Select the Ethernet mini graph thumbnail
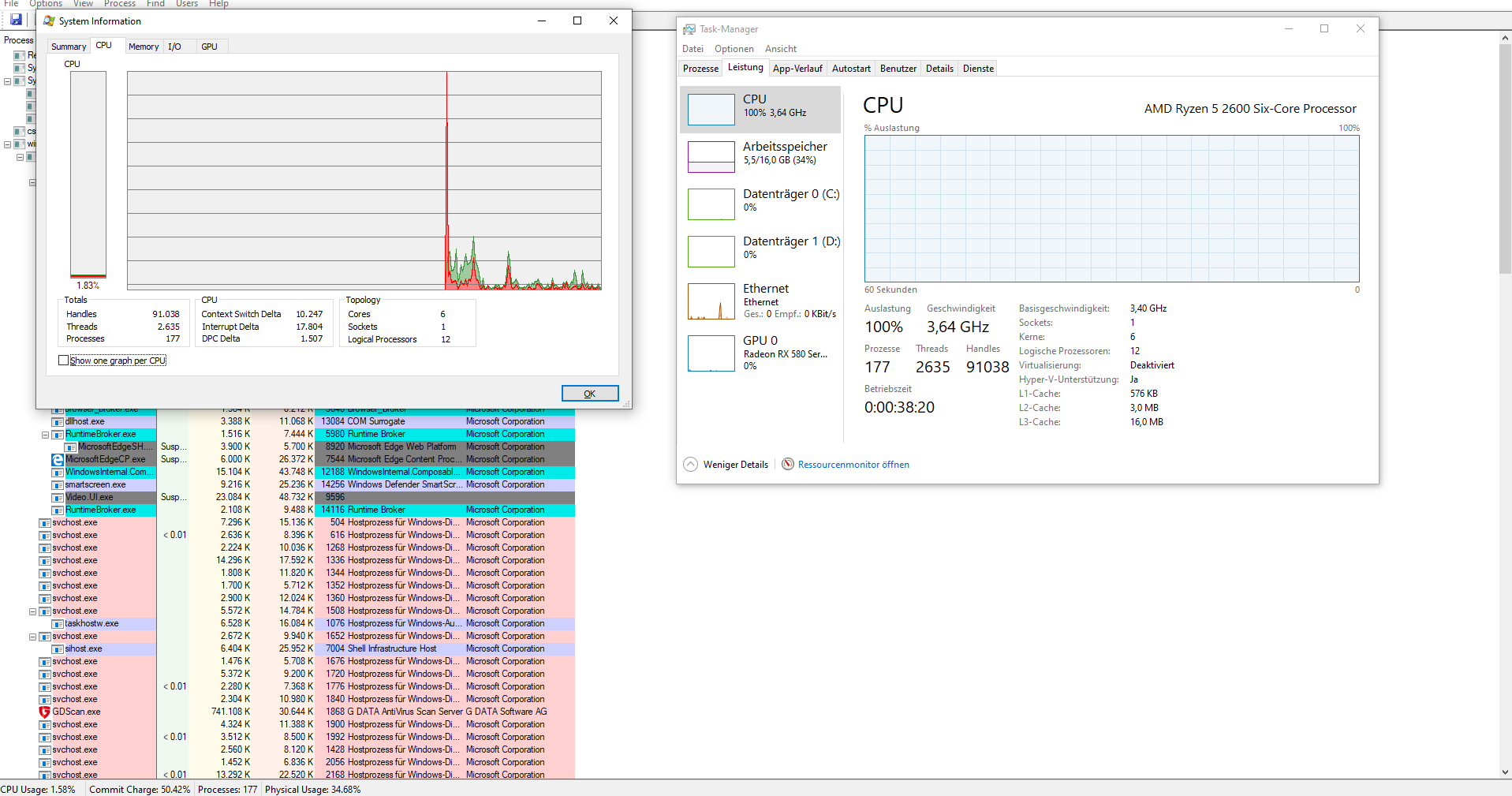This screenshot has width=1512, height=796. point(711,301)
